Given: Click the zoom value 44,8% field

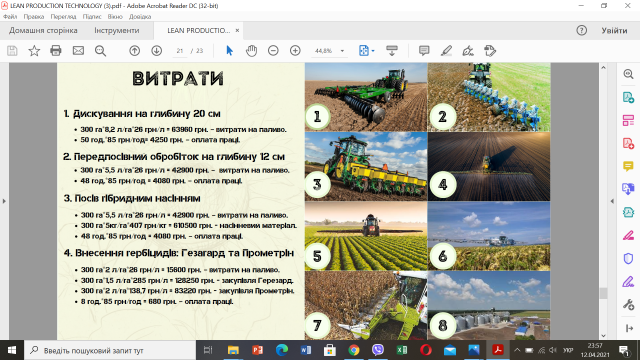Looking at the screenshot, I should point(324,51).
